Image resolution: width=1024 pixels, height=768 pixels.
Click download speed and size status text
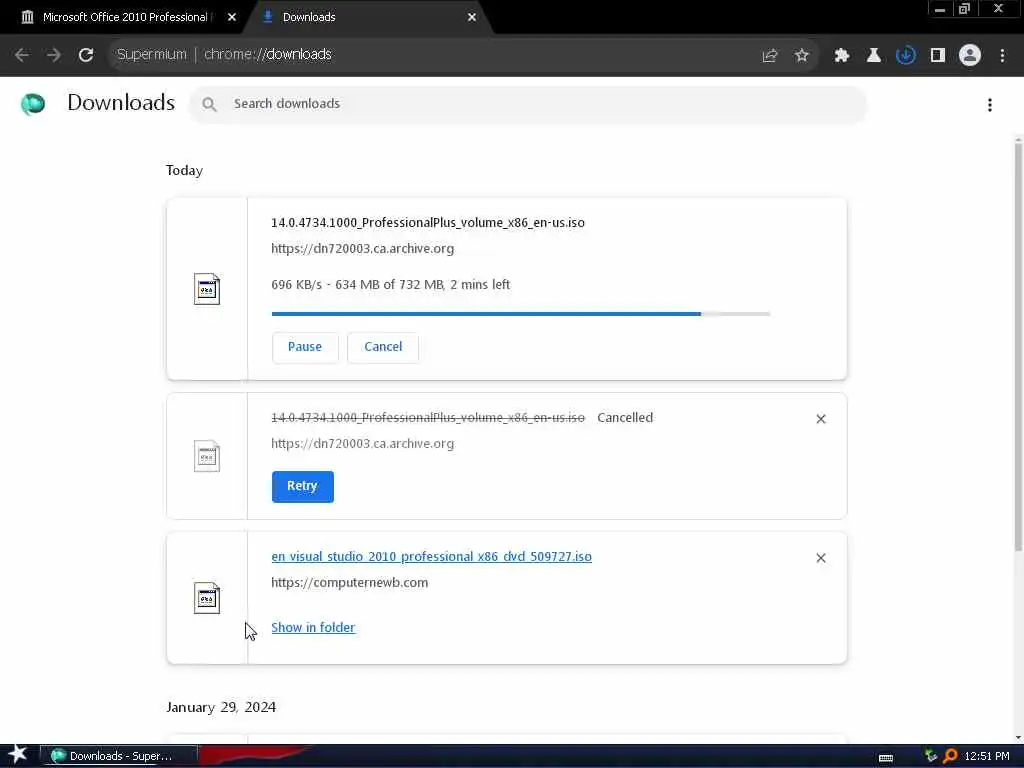[391, 285]
